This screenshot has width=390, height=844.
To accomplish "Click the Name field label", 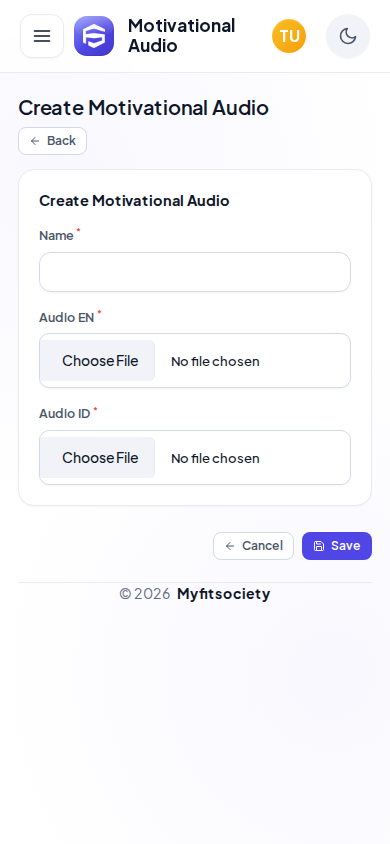I will pyautogui.click(x=56, y=236).
